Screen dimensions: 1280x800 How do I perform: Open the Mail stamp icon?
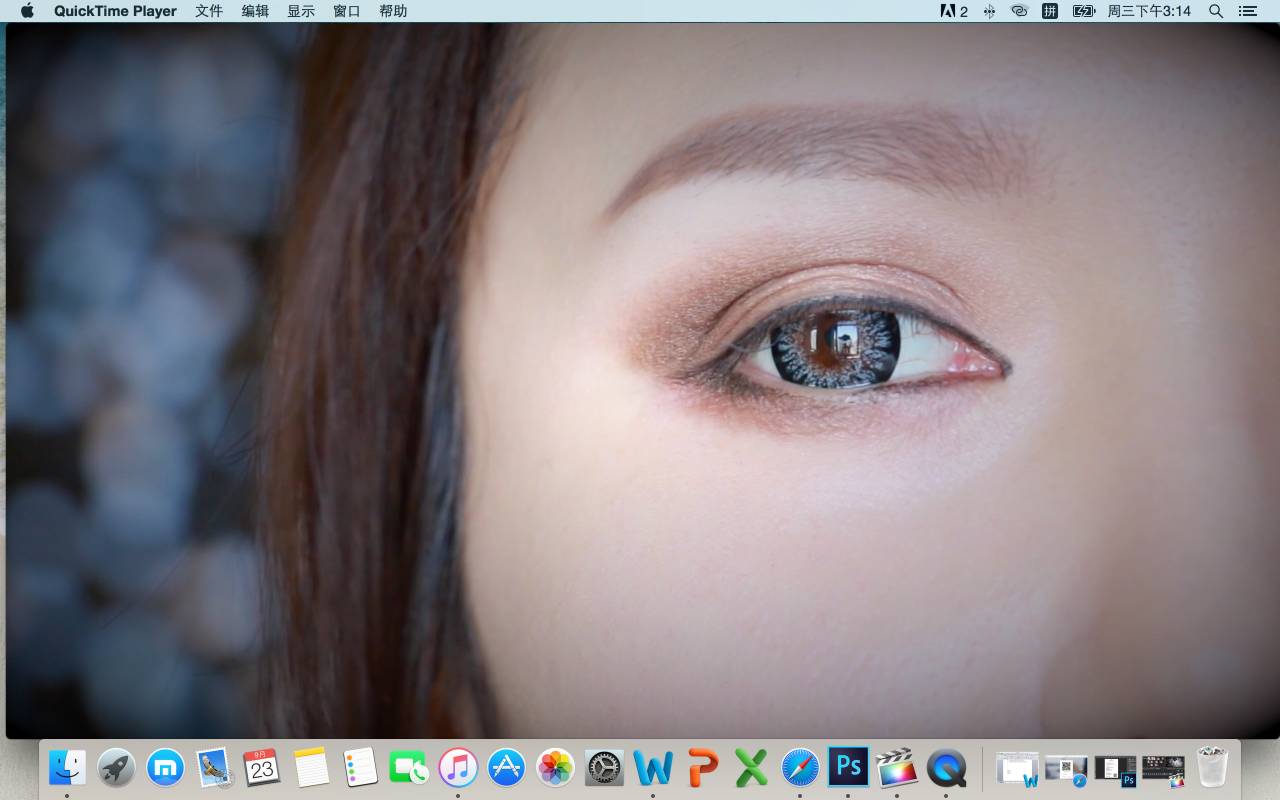(214, 768)
